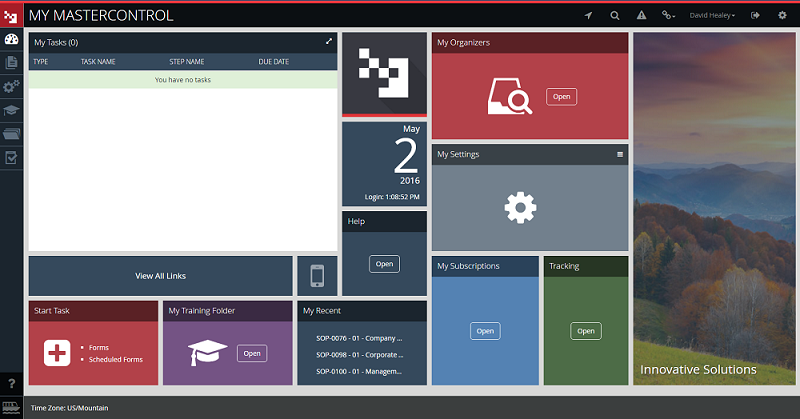Click the My Subscriptions tile header
The image size is (800, 419).
[x=485, y=266]
